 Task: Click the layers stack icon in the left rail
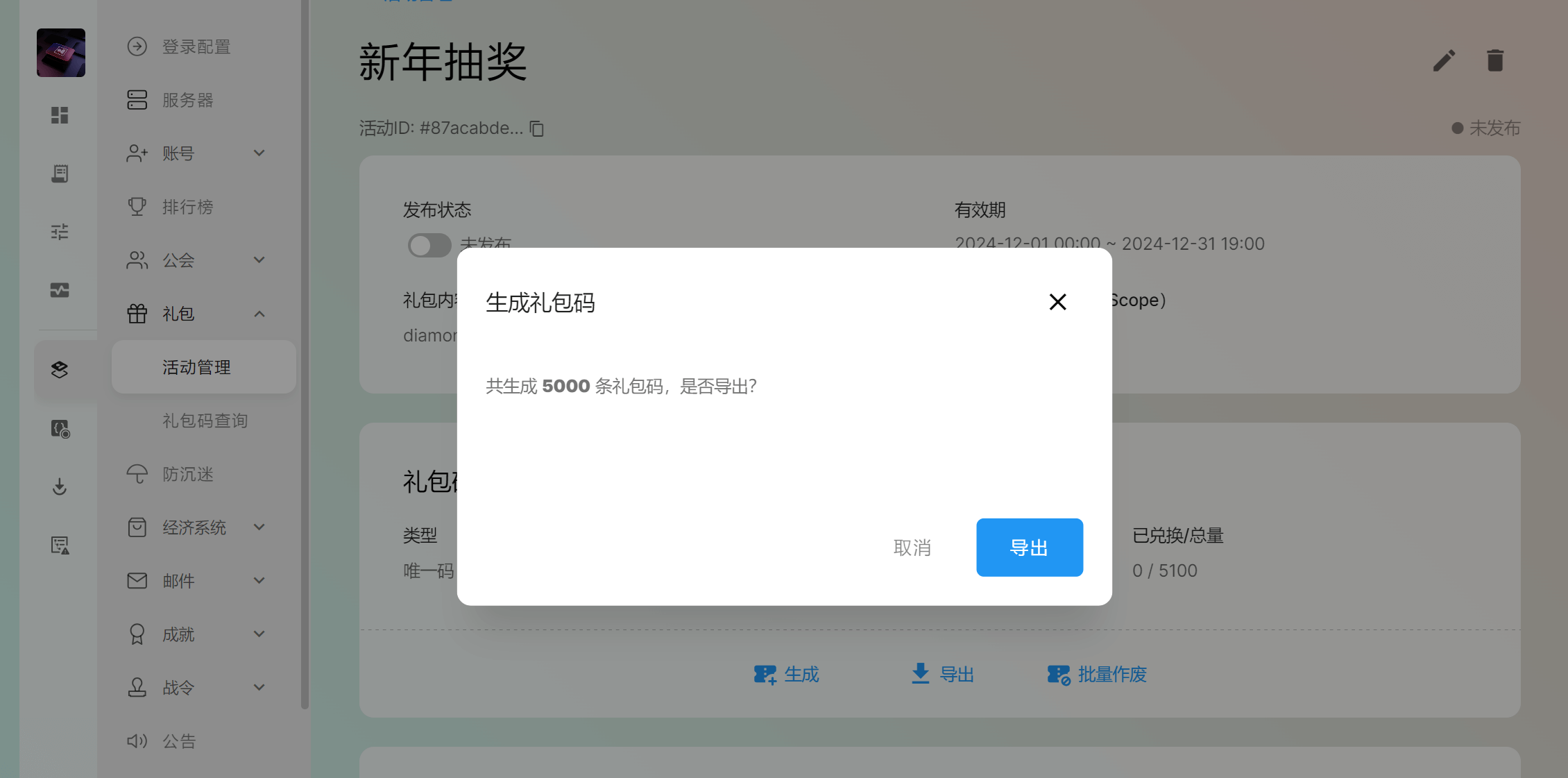(x=60, y=369)
